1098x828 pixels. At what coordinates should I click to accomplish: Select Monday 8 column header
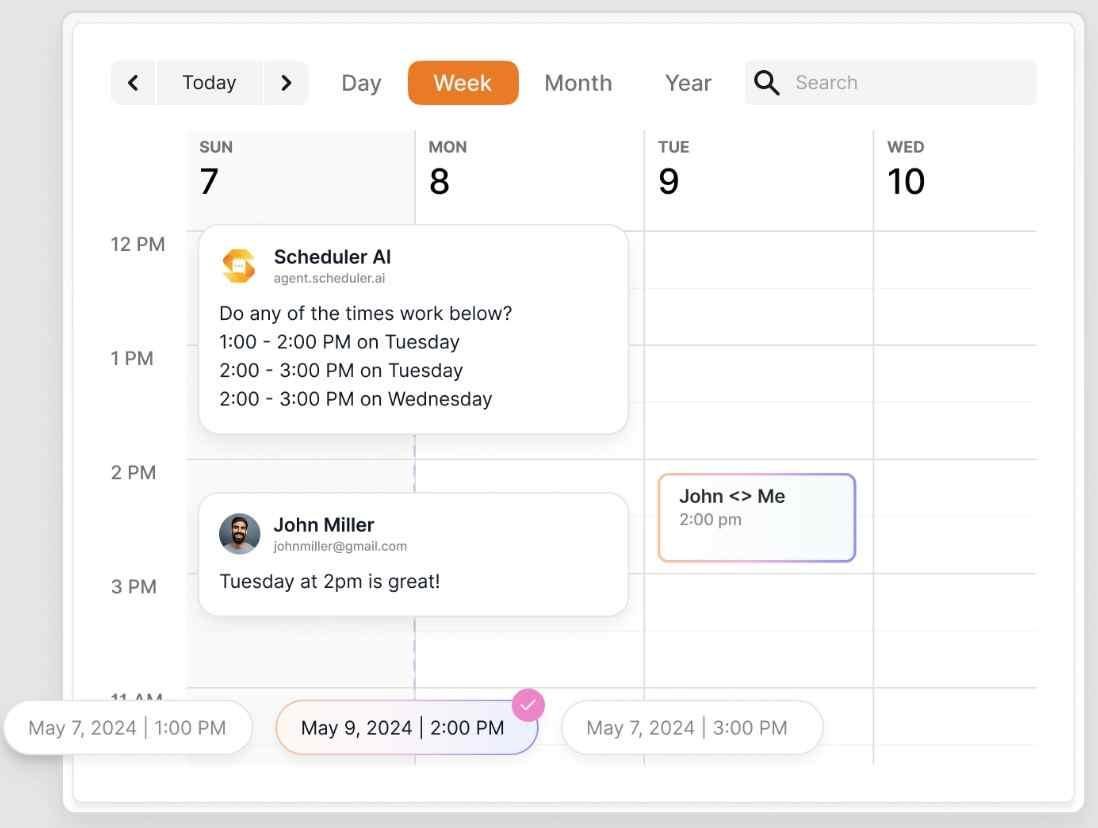pos(440,170)
